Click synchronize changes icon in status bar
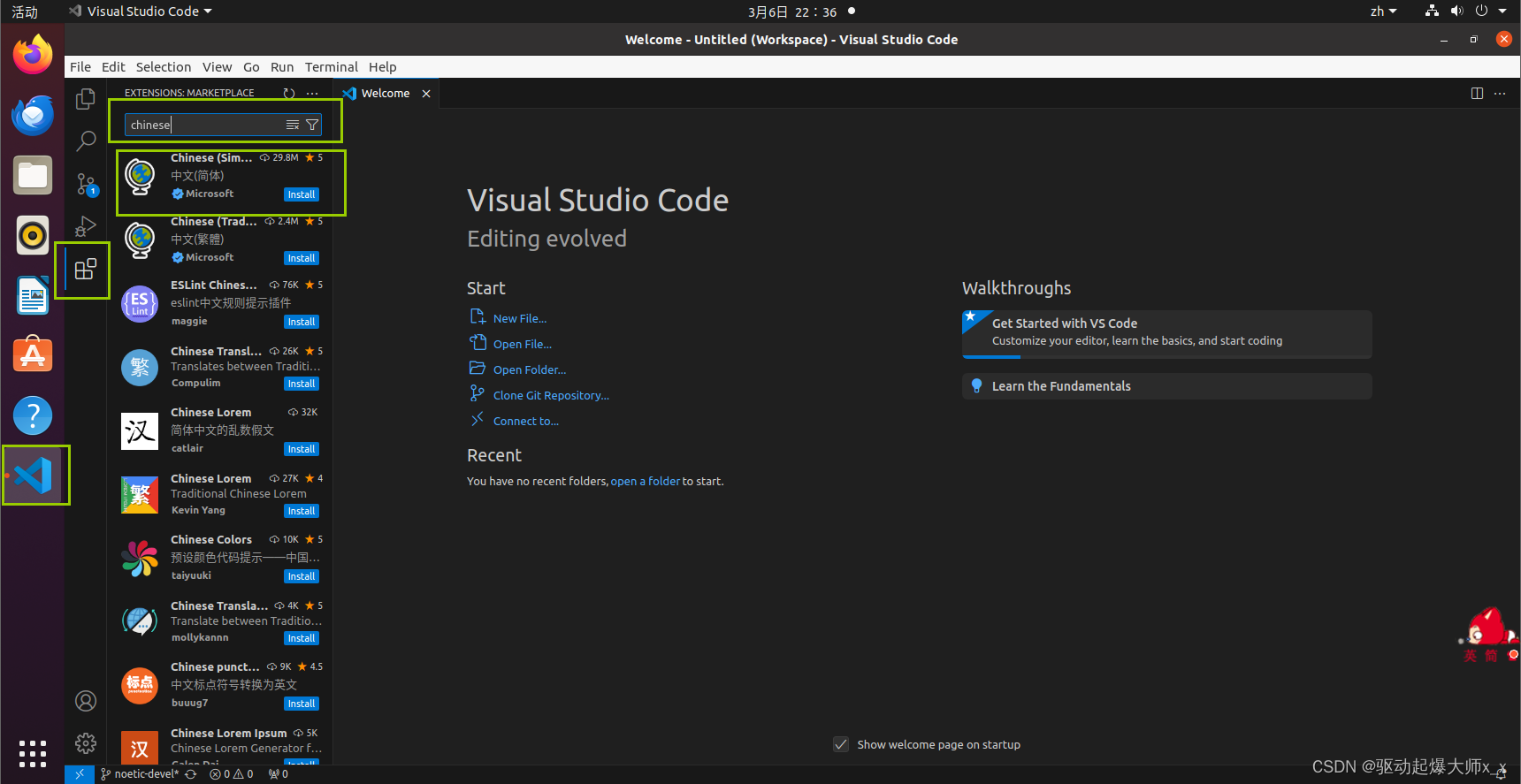Viewport: 1521px width, 784px height. pos(190,774)
